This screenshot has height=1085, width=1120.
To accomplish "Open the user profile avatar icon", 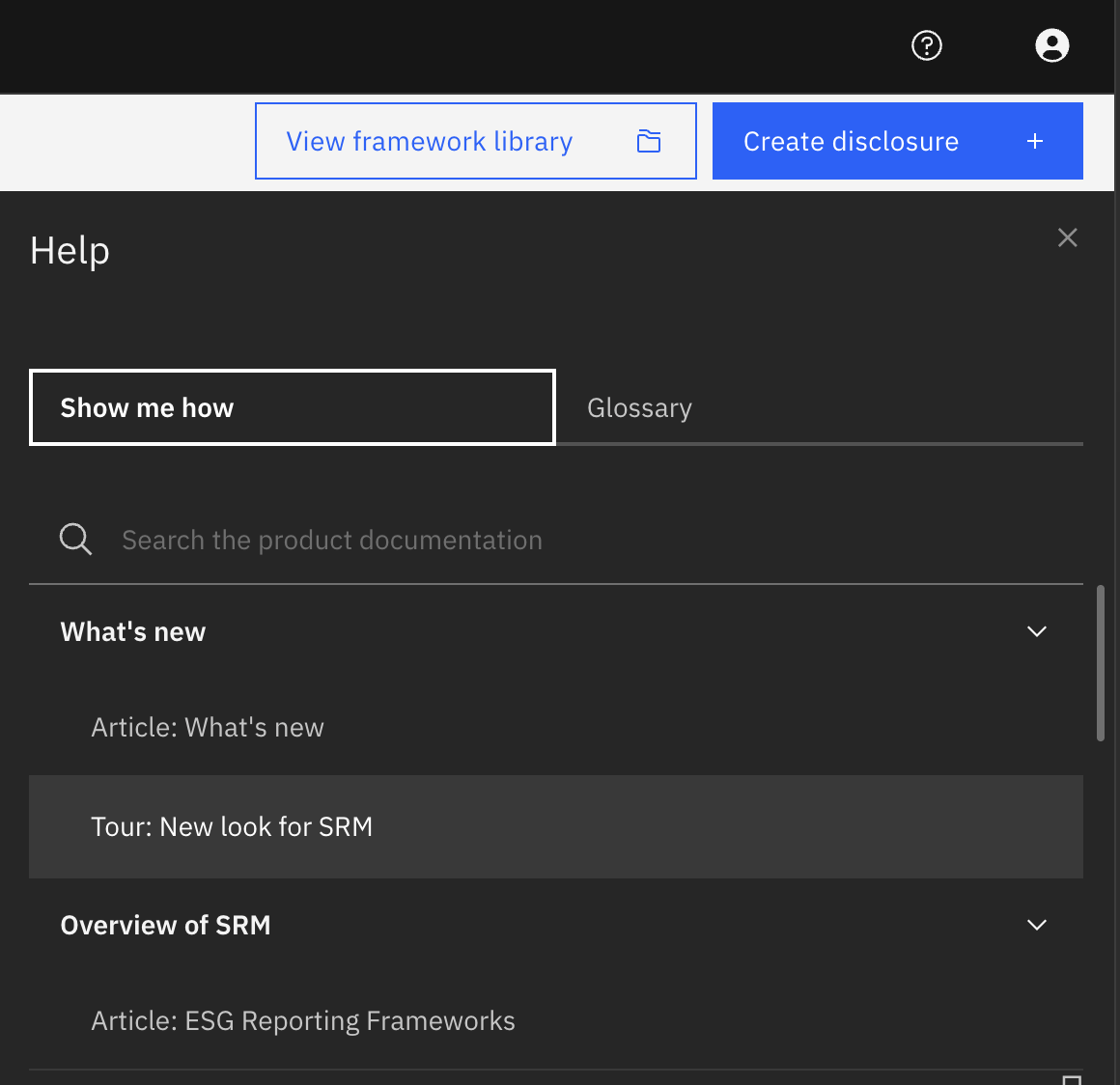I will 1051,45.
